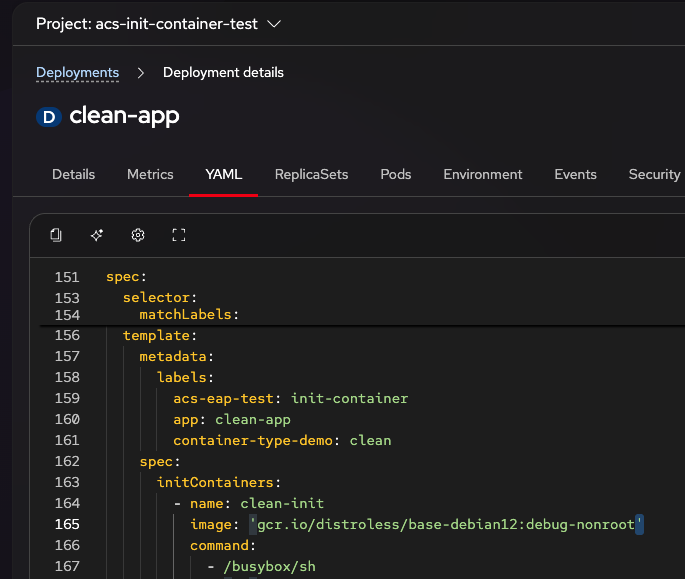Viewport: 685px width, 579px height.
Task: Click the 'initContainers:' key
Action: tap(218, 482)
